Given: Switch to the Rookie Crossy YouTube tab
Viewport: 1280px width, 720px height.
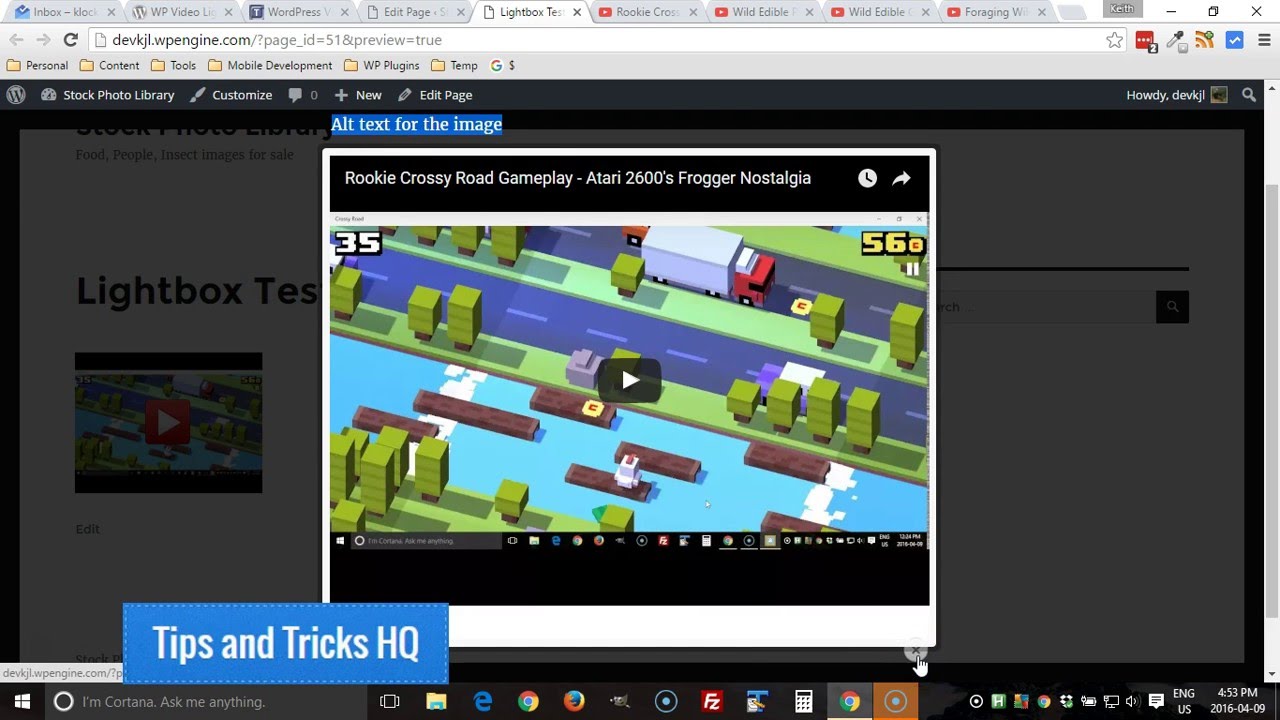Looking at the screenshot, I should 646,13.
